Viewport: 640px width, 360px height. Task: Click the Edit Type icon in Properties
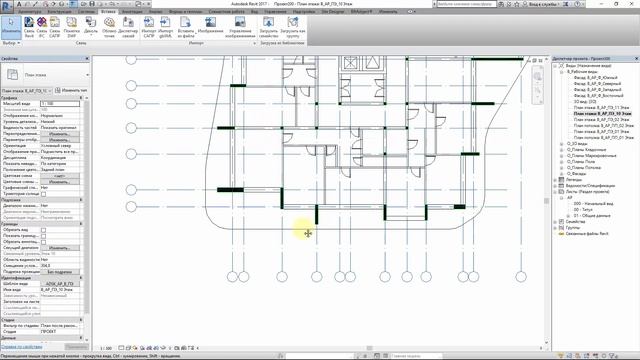pos(58,90)
